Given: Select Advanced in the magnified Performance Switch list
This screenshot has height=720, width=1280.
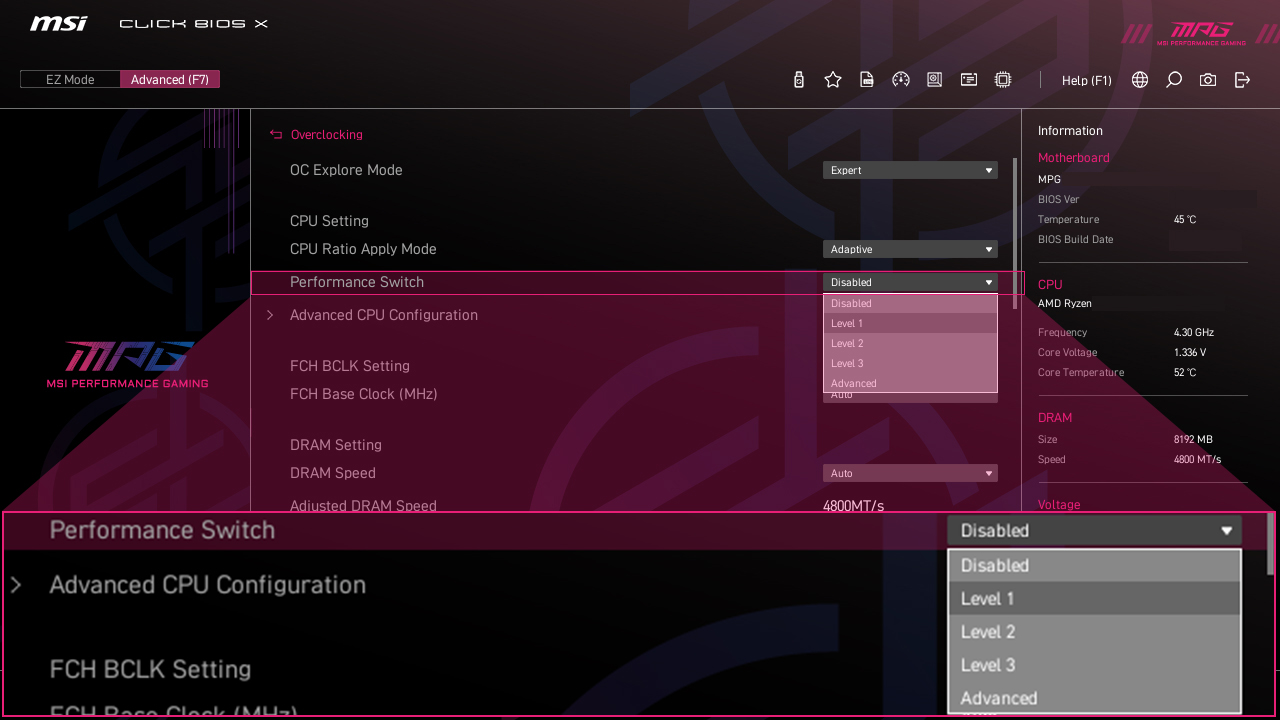Looking at the screenshot, I should pyautogui.click(x=1093, y=698).
